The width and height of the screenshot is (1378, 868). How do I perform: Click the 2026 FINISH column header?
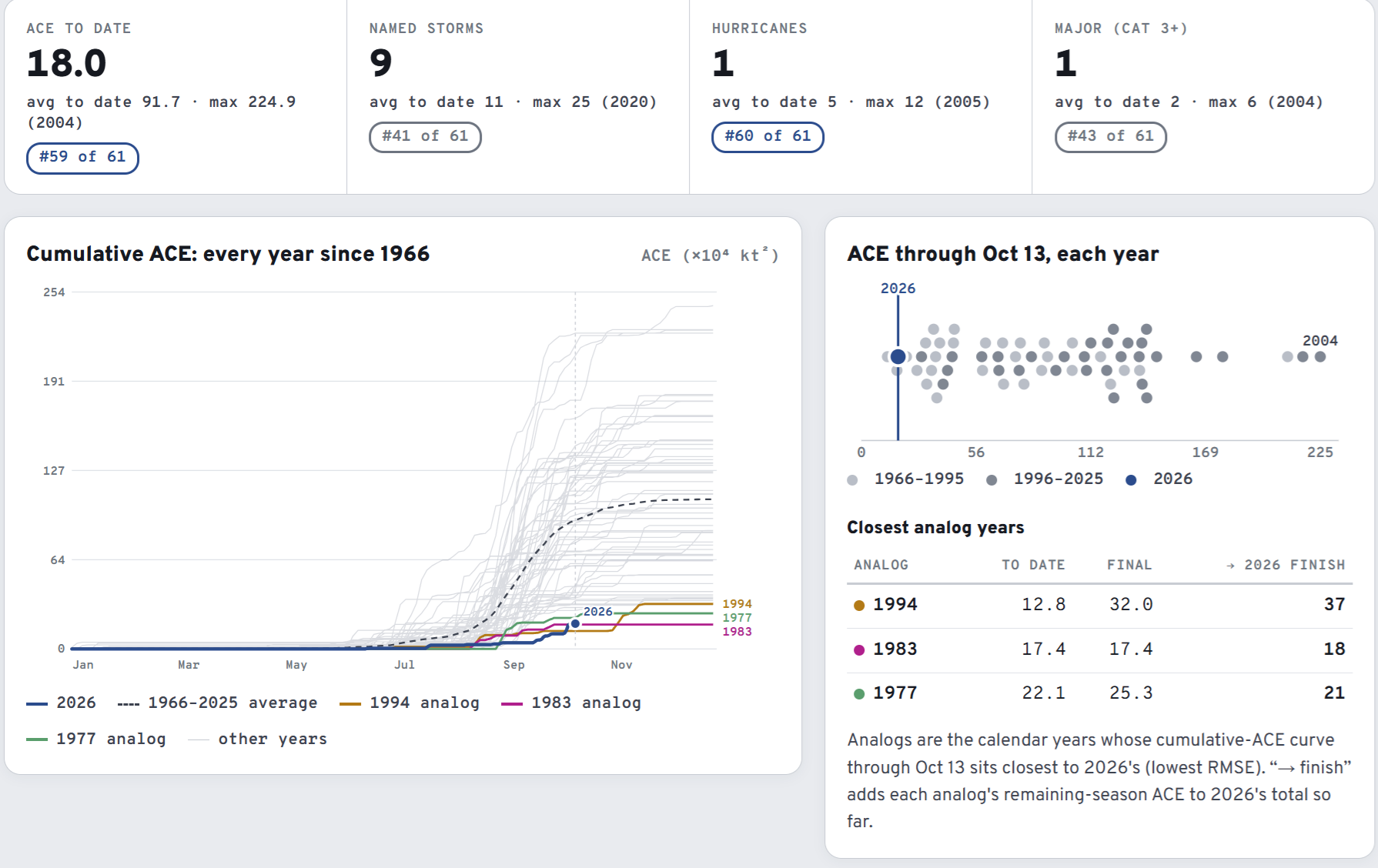point(1286,565)
